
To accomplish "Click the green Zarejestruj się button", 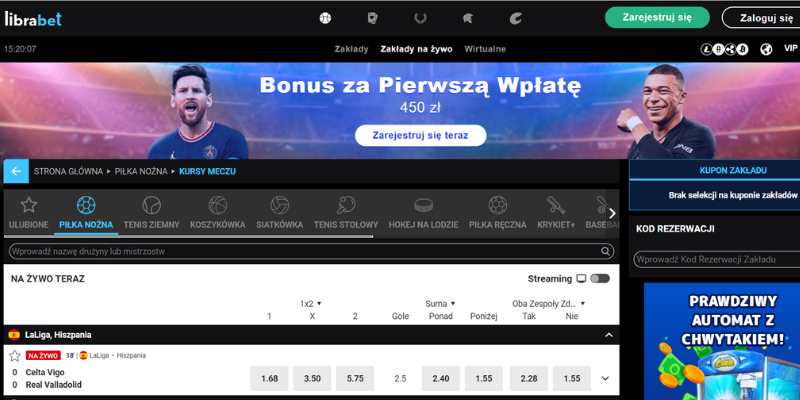I will click(x=657, y=17).
